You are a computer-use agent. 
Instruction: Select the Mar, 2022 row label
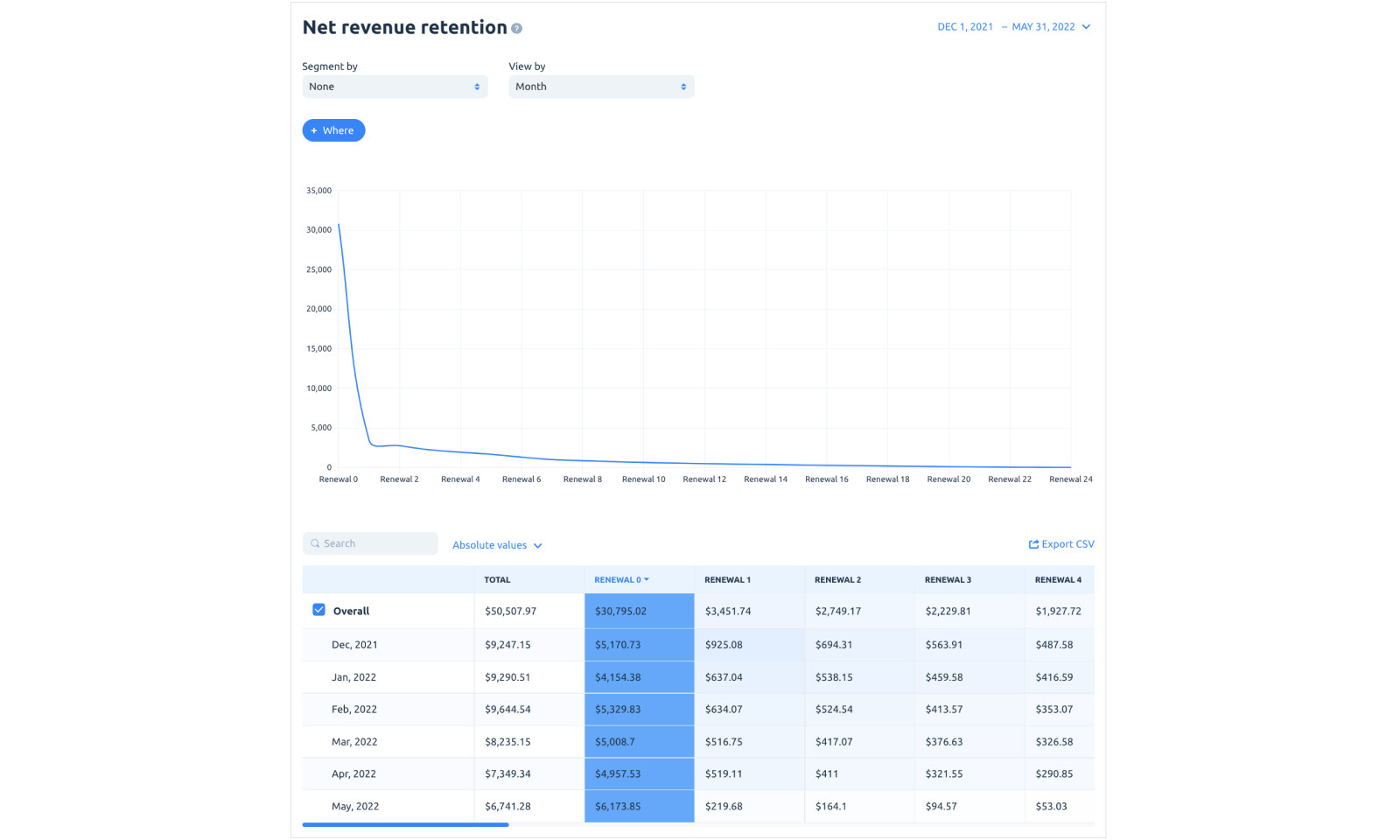pos(354,742)
